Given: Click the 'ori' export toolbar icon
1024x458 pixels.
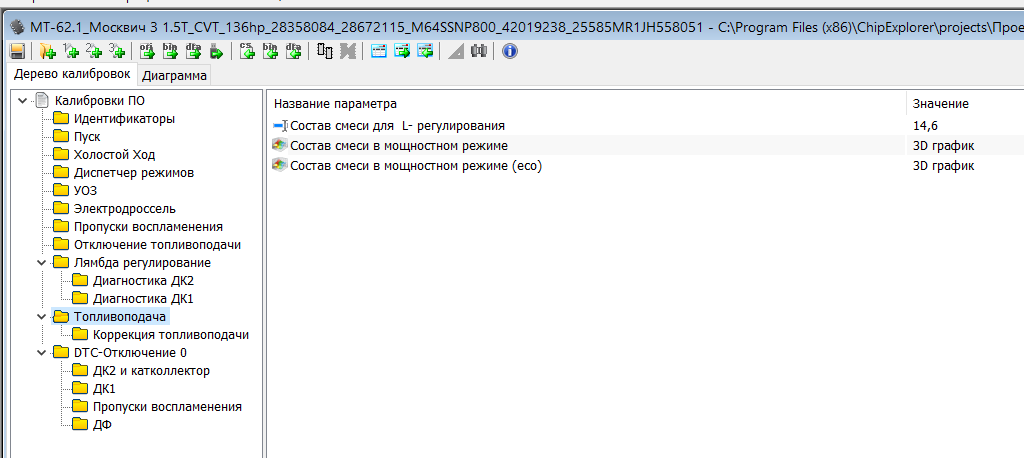Looking at the screenshot, I should 146,51.
